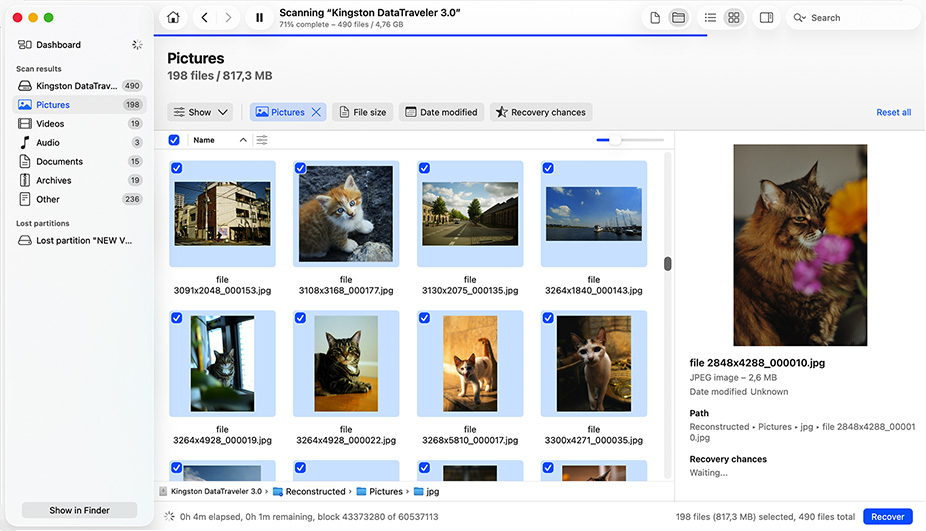Viewport: 926px width, 531px height.
Task: Open the Videos category
Action: [x=79, y=123]
